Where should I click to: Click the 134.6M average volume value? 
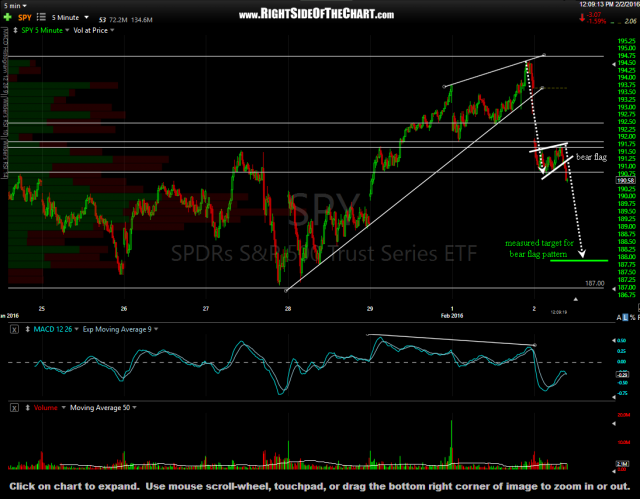click(x=142, y=20)
